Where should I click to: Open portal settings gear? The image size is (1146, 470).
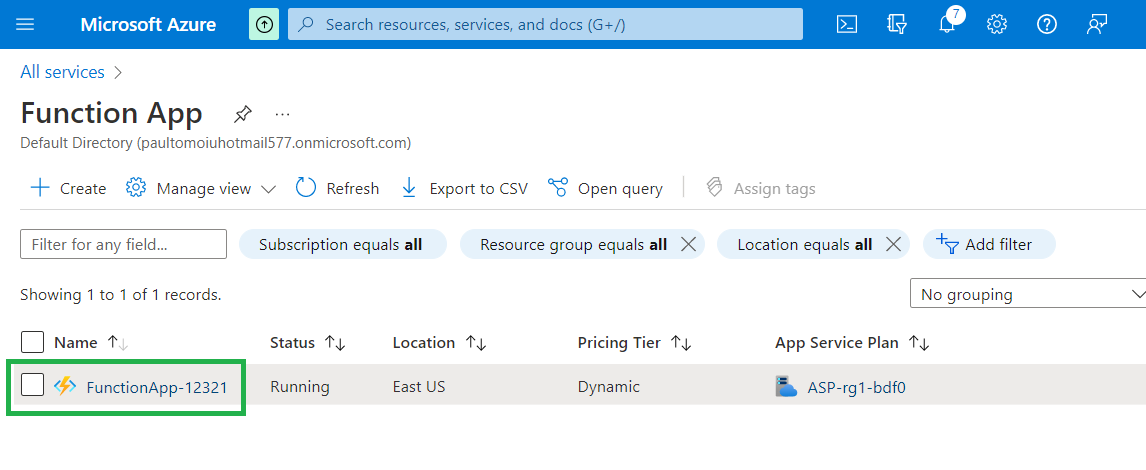(997, 24)
